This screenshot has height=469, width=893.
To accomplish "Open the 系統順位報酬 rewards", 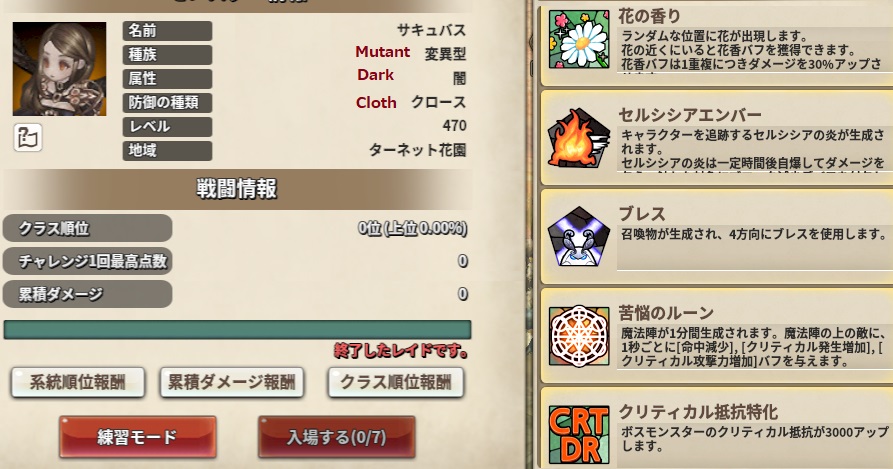I will click(77, 382).
